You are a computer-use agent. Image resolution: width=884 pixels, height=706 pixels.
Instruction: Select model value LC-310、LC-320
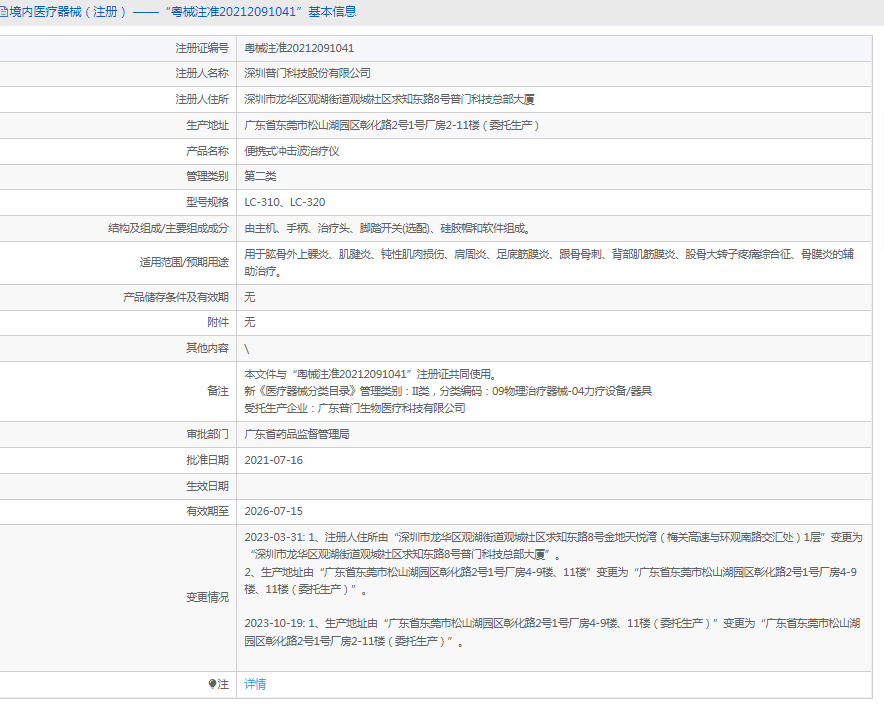(x=285, y=202)
